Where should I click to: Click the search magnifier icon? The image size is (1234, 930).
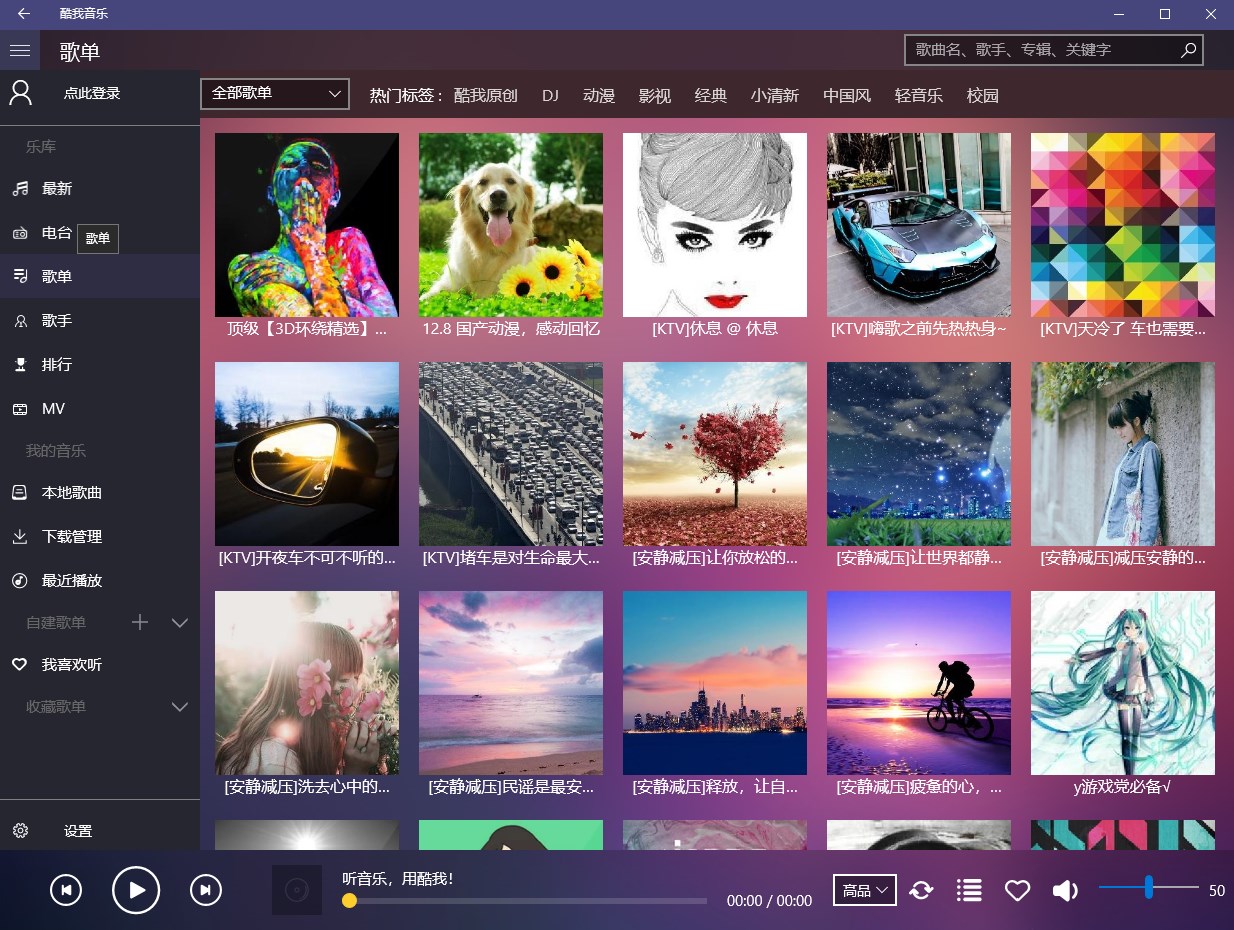coord(1188,50)
